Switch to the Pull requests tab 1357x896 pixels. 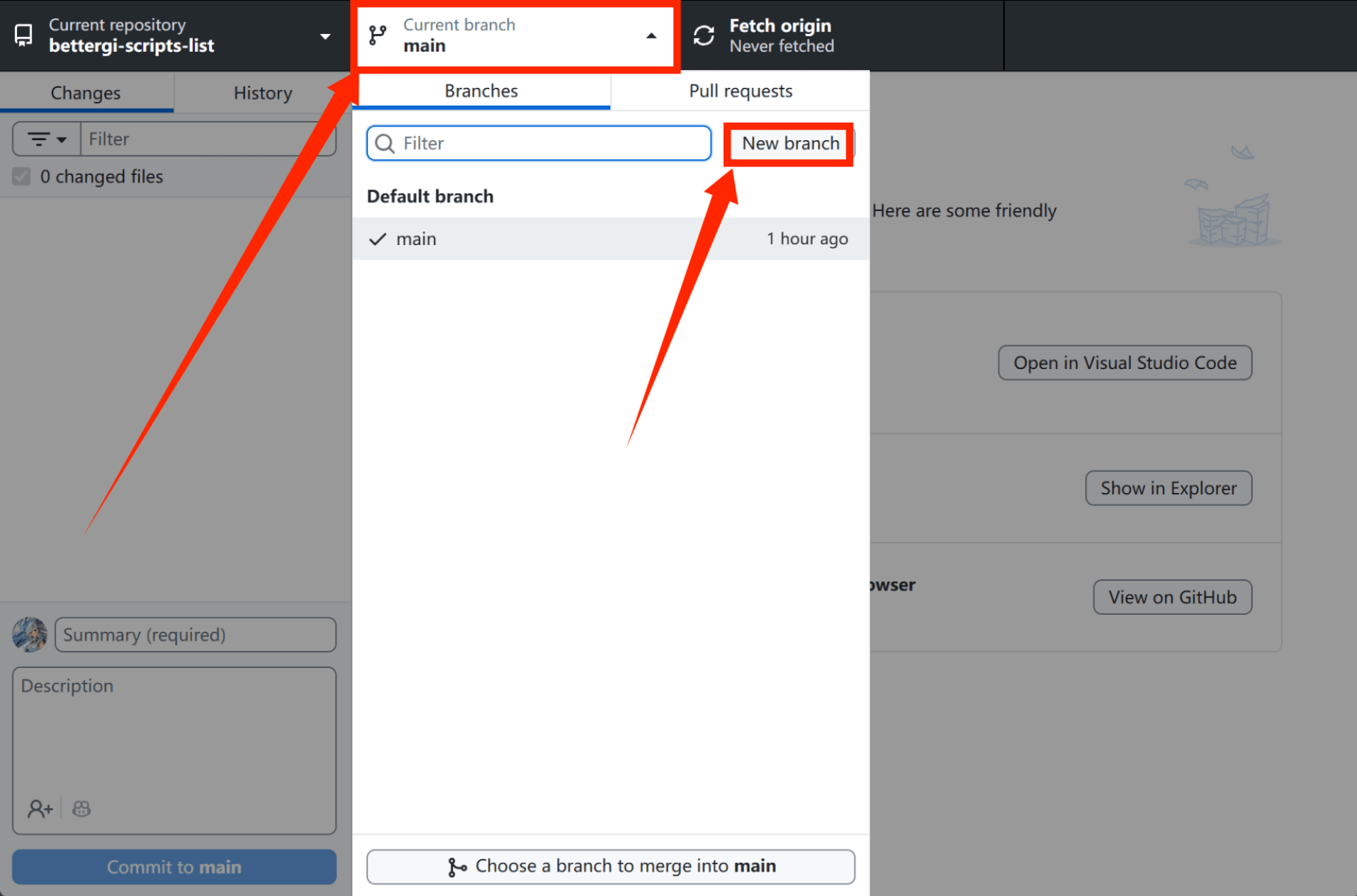(740, 91)
